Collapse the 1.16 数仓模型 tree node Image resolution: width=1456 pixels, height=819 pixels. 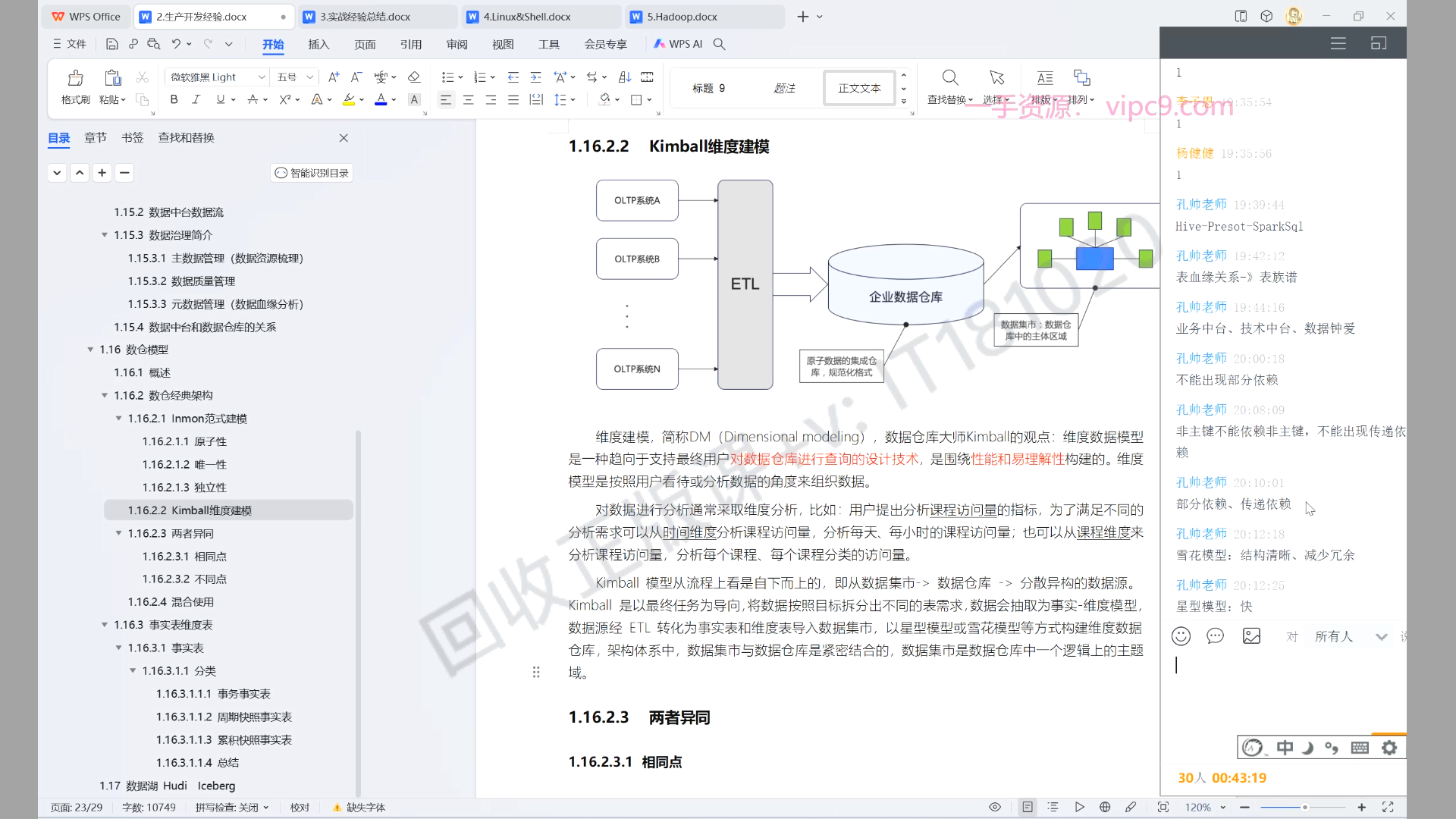[90, 350]
